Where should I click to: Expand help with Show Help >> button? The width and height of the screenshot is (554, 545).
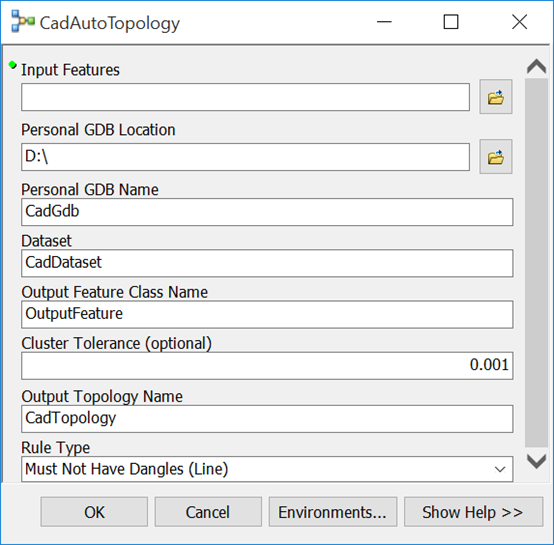pyautogui.click(x=473, y=512)
